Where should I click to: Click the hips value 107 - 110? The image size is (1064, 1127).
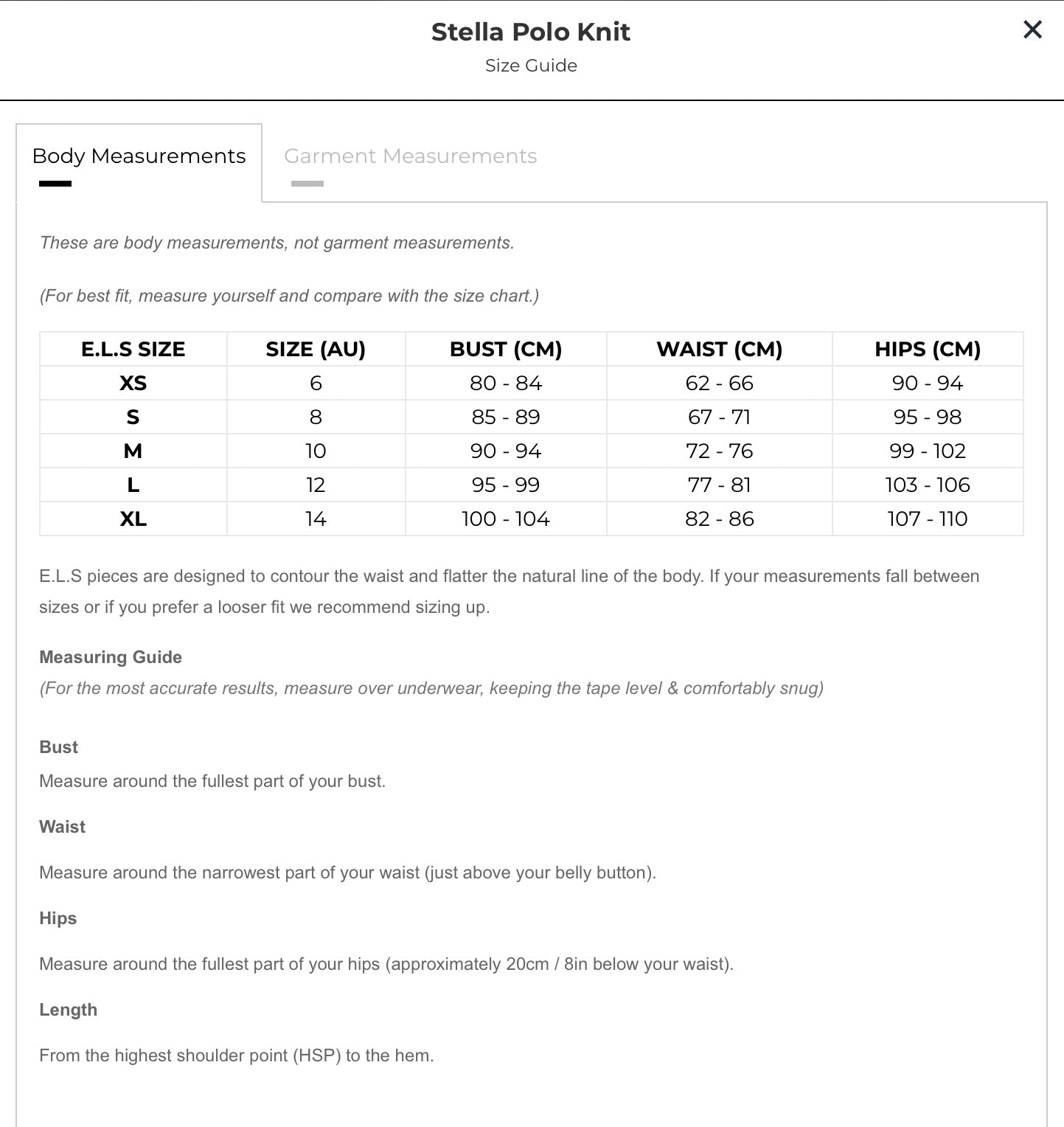928,519
